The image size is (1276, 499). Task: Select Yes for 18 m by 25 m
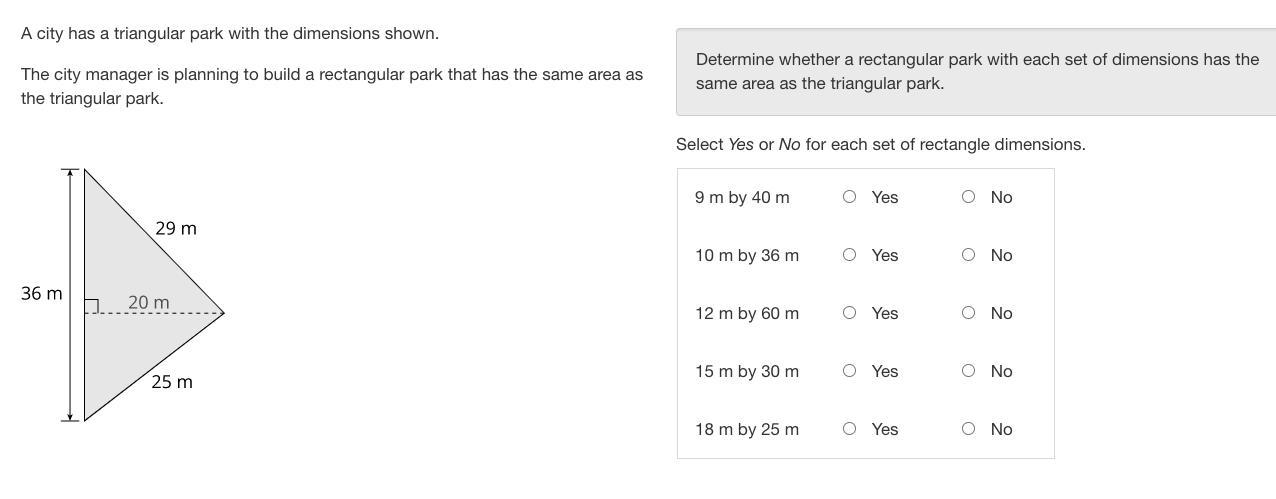pos(849,429)
